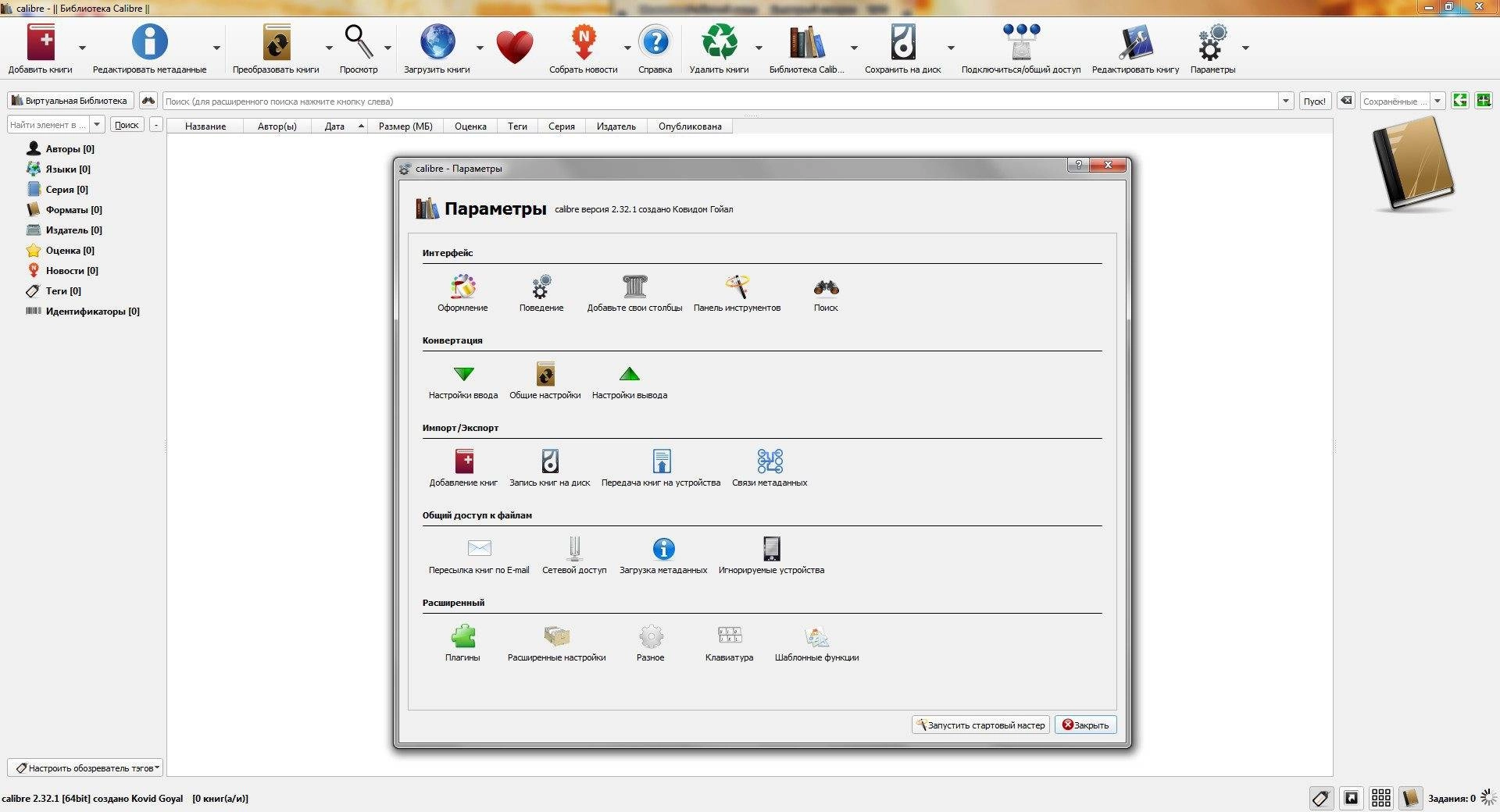Open Оформление (look and feel) preferences
The image size is (1500, 812).
[462, 294]
